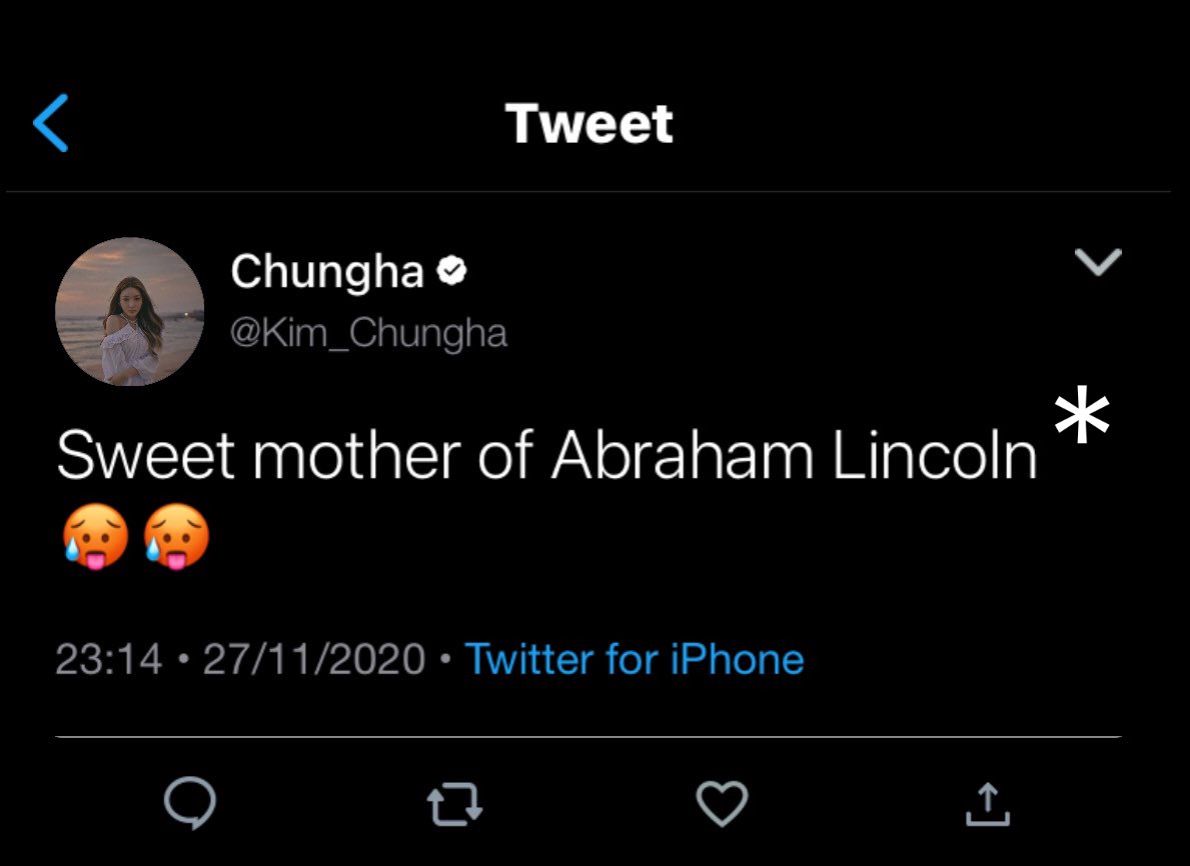This screenshot has width=1190, height=866.
Task: Share the tweet via the upload icon
Action: coord(985,804)
